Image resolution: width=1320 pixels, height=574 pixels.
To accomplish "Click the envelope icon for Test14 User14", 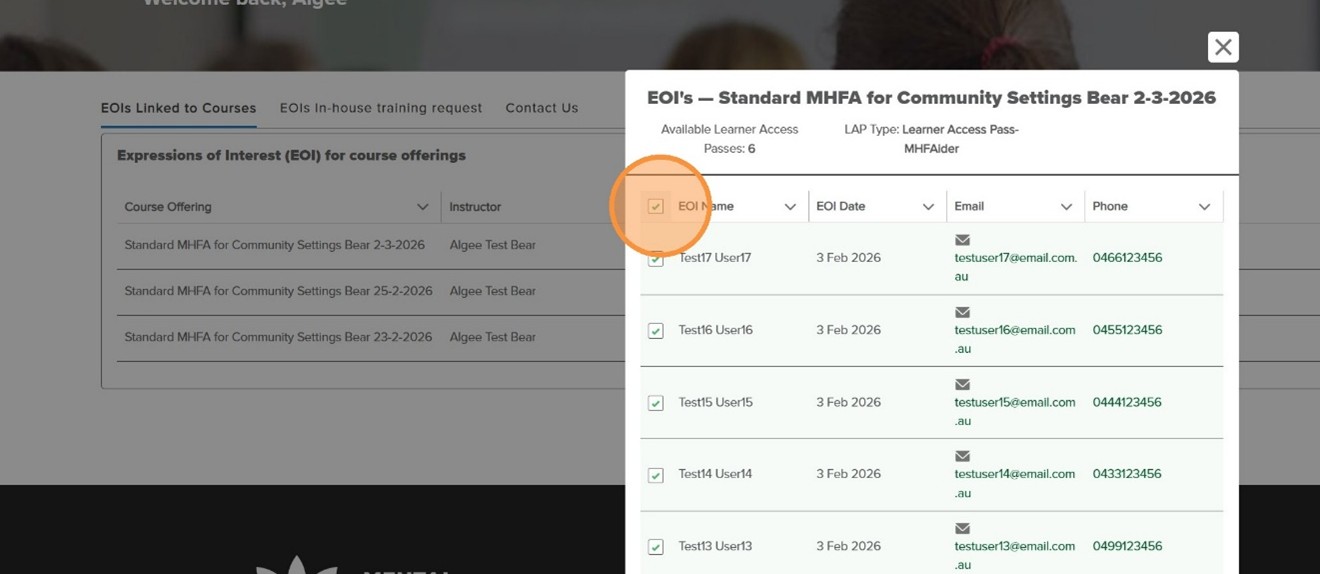I will (x=962, y=456).
